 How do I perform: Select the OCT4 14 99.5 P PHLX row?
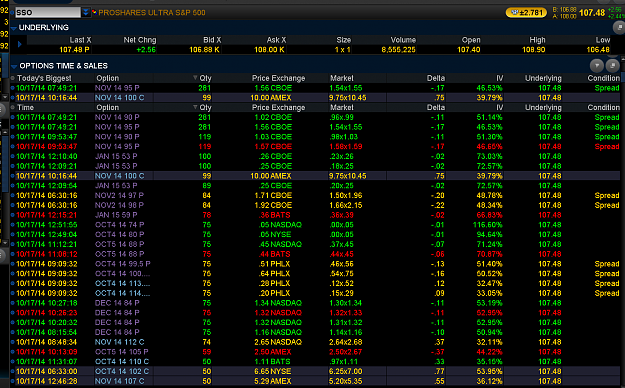(317, 264)
